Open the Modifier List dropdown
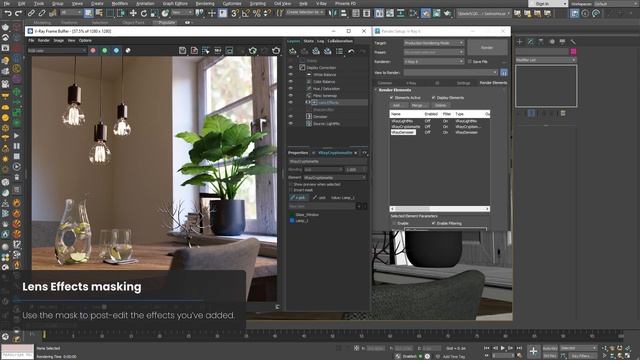 click(x=546, y=60)
